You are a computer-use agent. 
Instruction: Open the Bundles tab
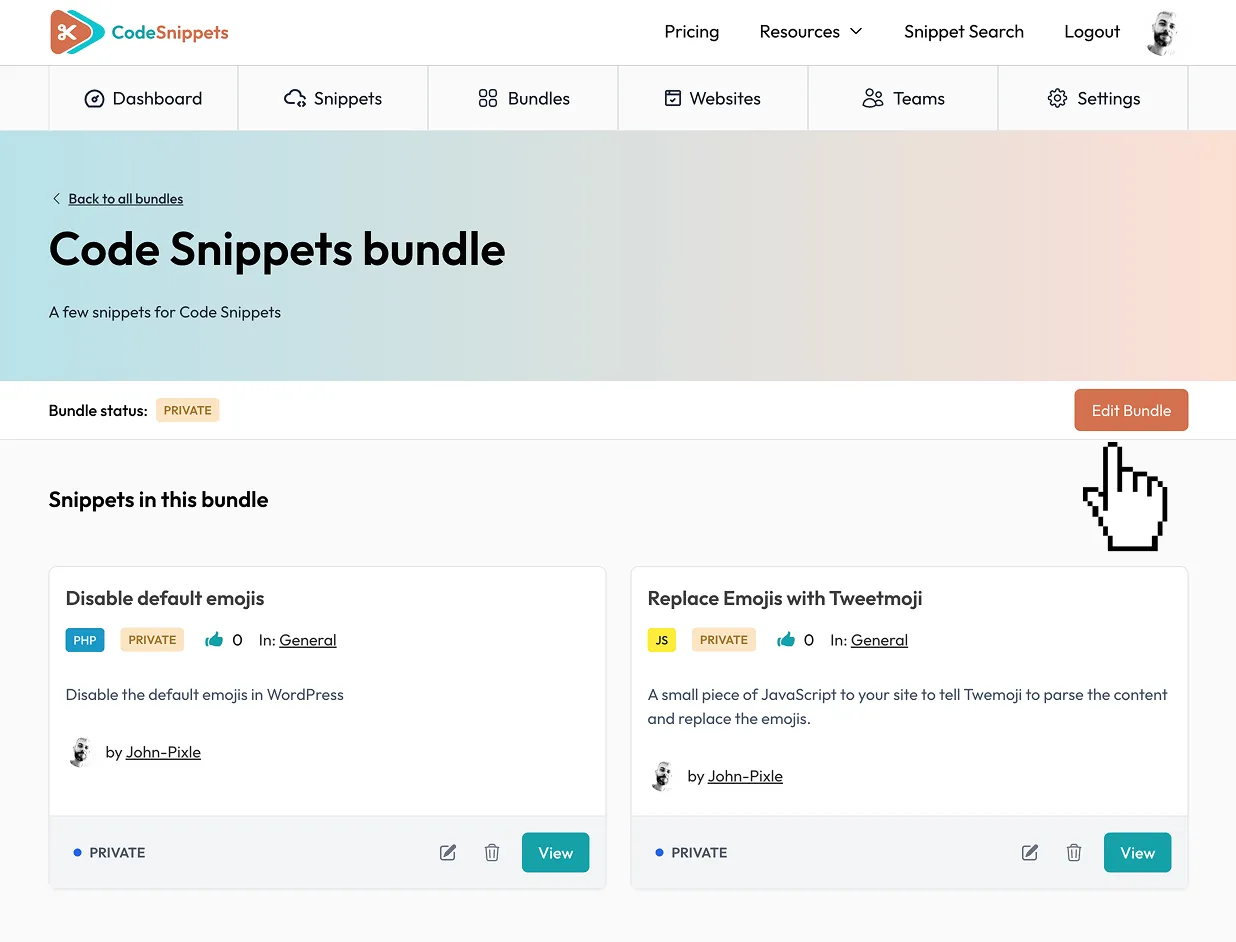point(523,98)
